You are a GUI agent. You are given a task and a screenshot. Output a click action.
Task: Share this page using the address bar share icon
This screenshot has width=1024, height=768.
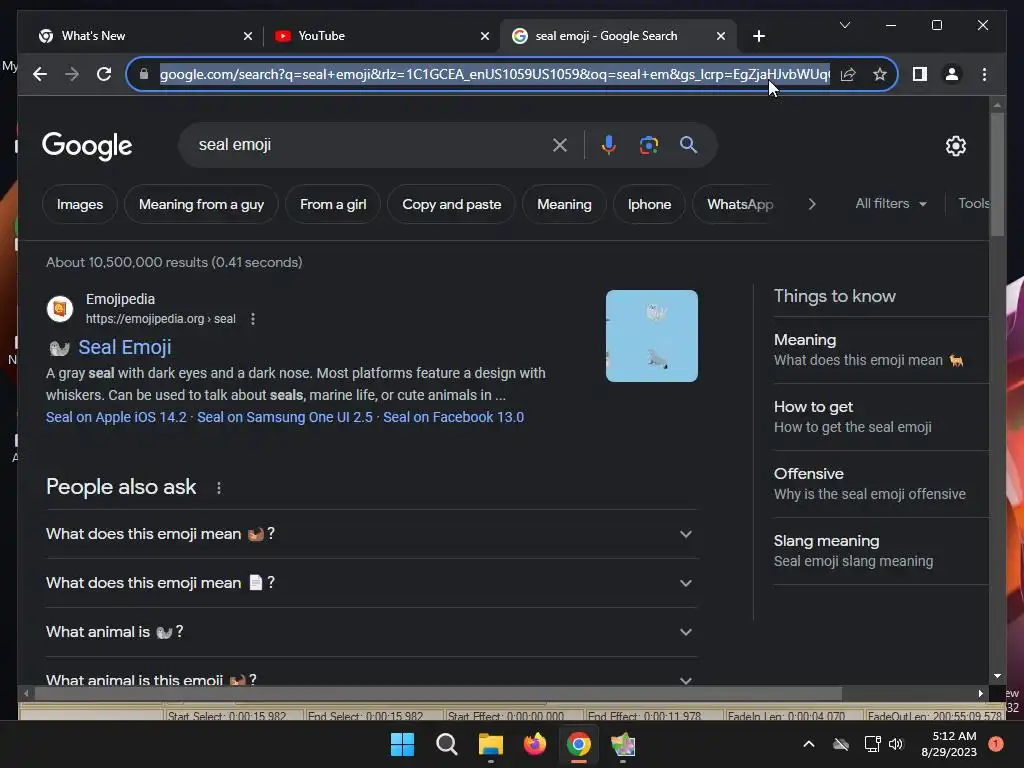(848, 74)
